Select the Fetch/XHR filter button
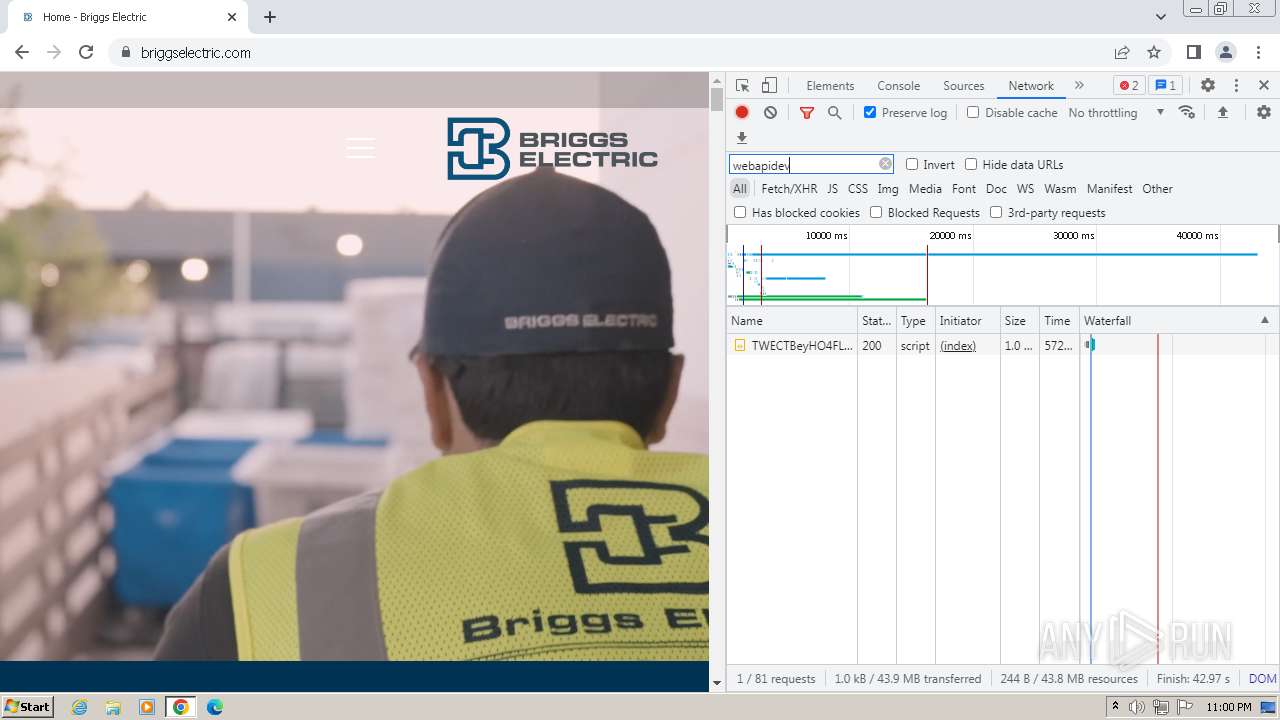The image size is (1280, 720). tap(789, 189)
